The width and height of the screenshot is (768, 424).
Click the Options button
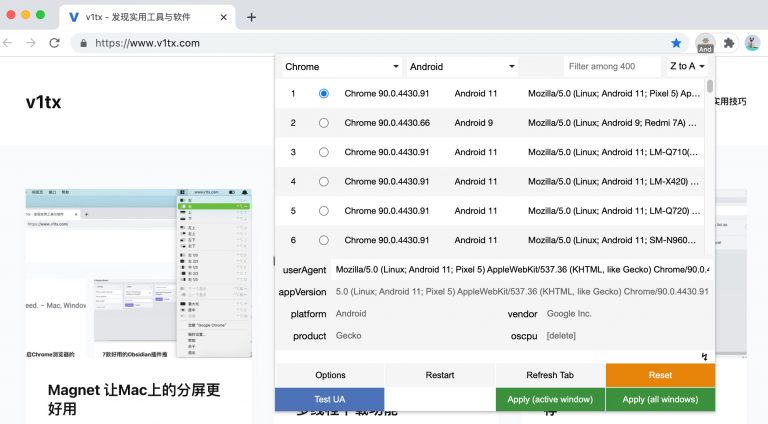330,375
